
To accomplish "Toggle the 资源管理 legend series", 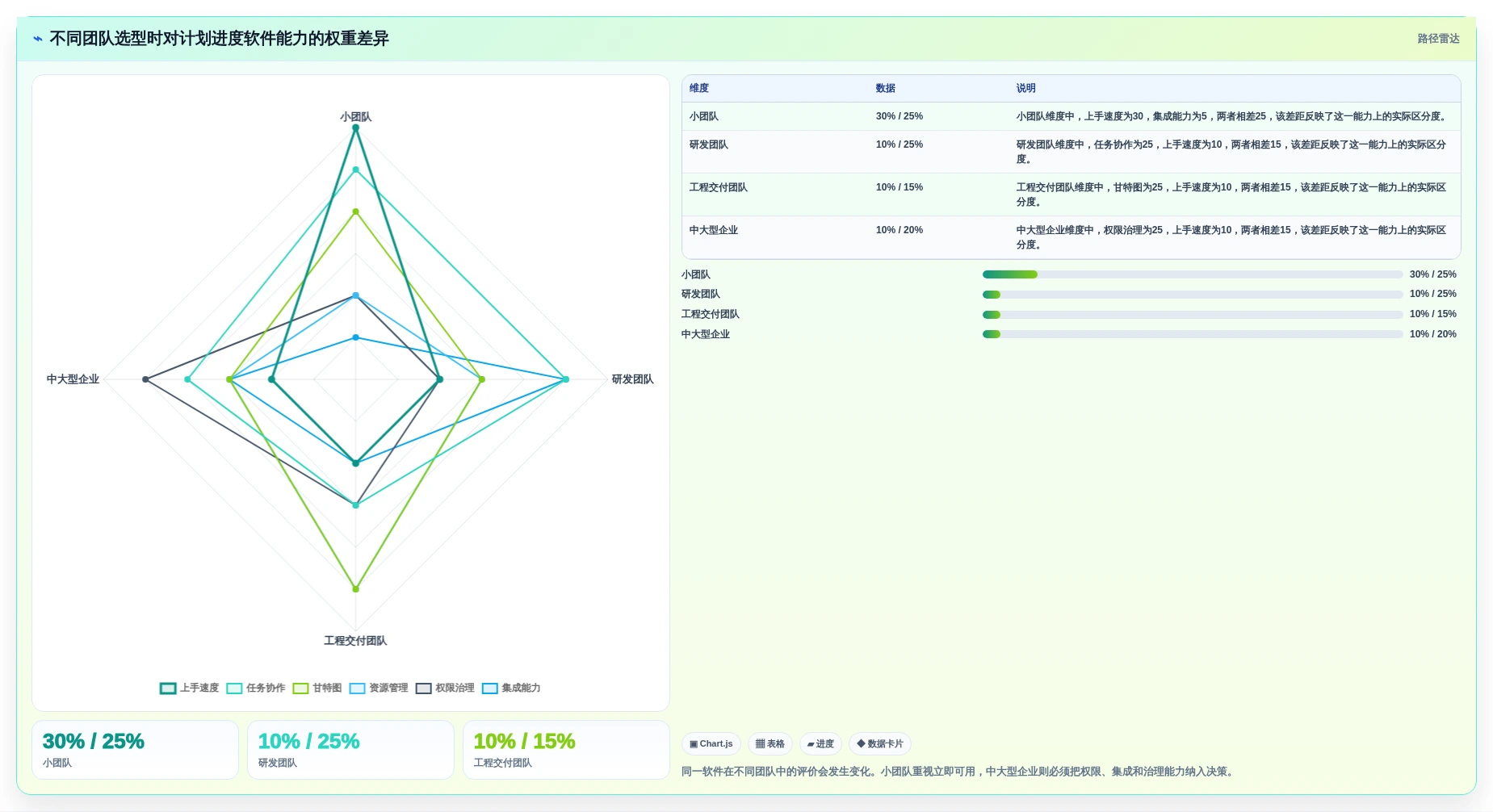I will [379, 688].
